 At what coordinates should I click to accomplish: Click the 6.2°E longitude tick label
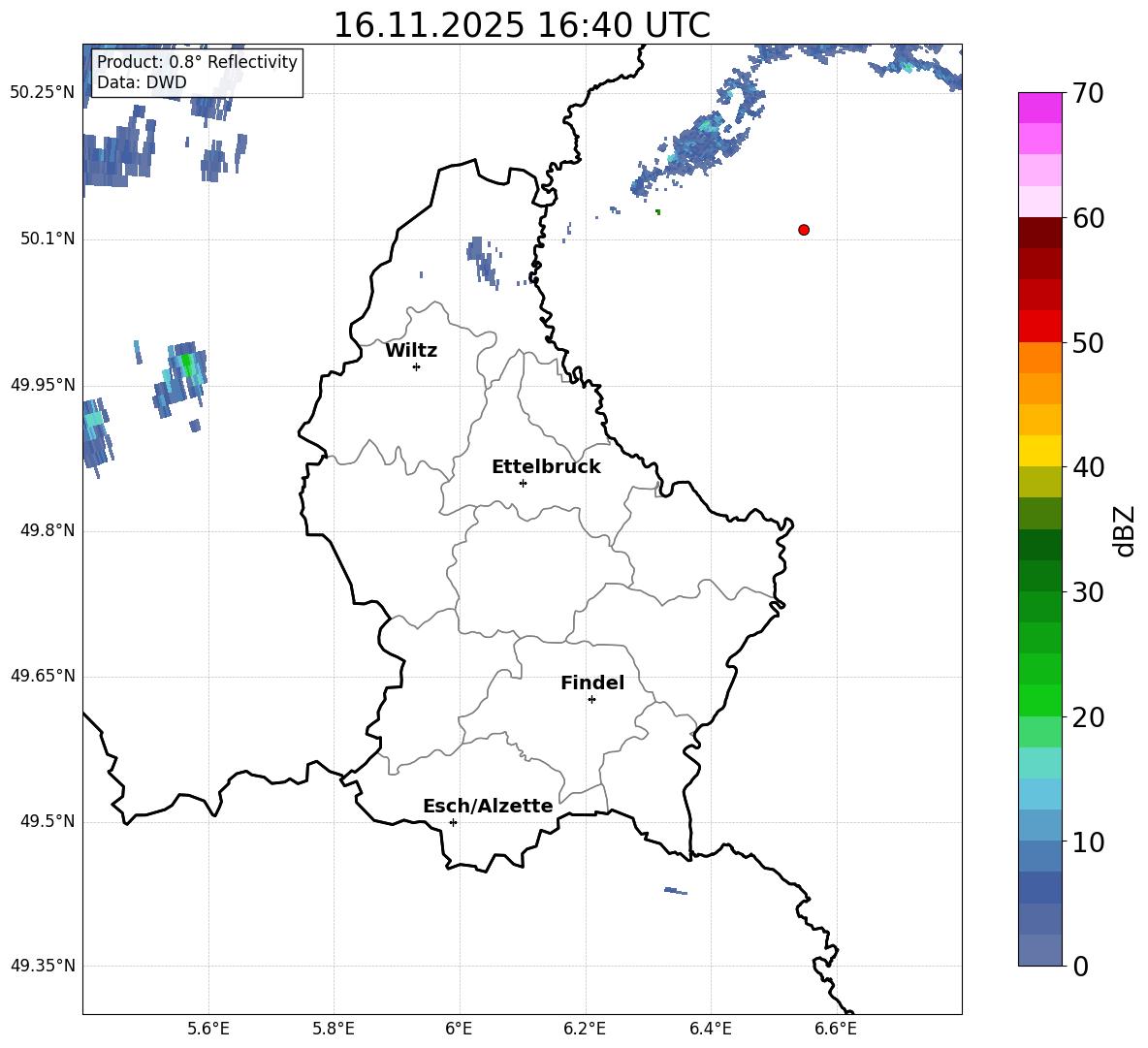click(585, 1029)
